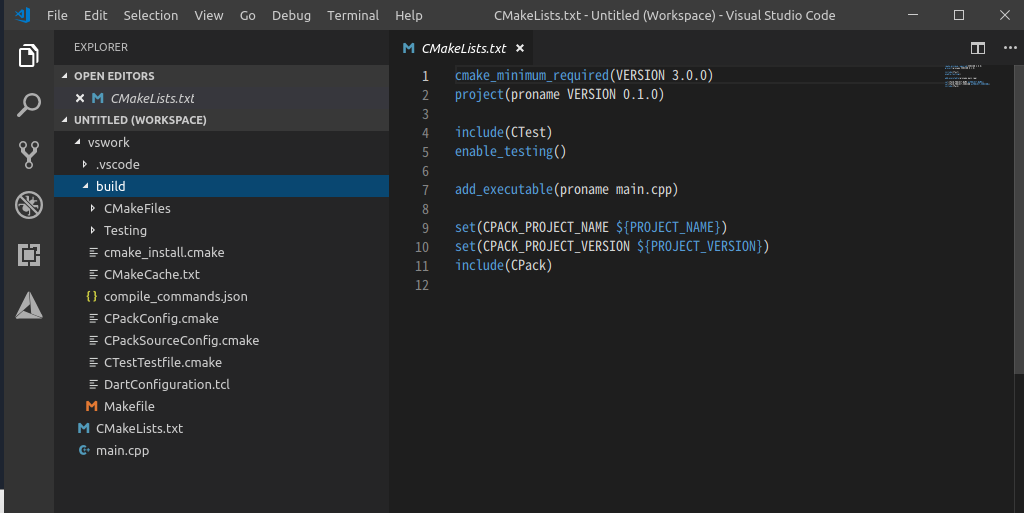
Task: Click the code minimap preview
Action: (x=966, y=76)
